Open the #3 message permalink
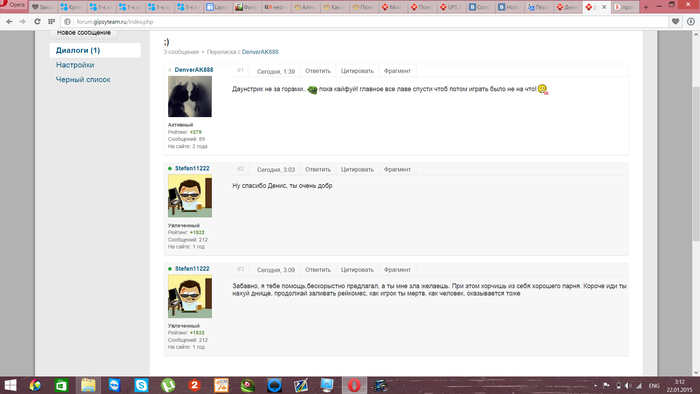Viewport: 700px width, 394px height. (241, 270)
